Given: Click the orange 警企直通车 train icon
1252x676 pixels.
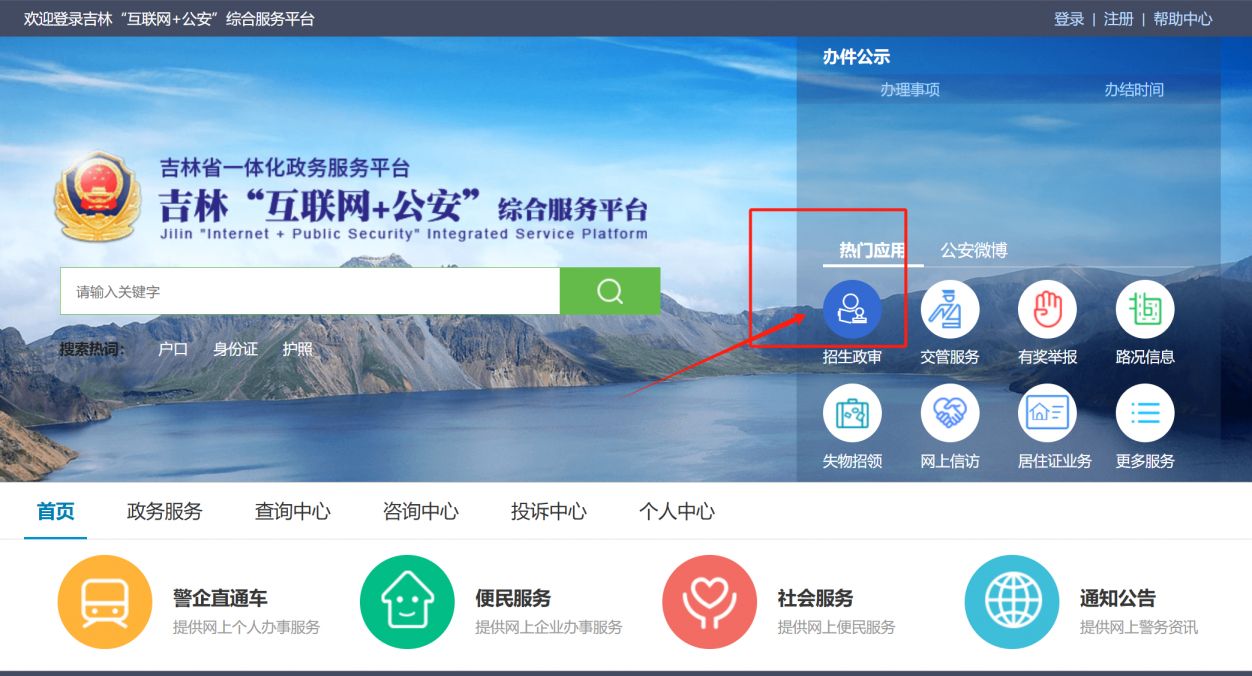Looking at the screenshot, I should (x=105, y=602).
